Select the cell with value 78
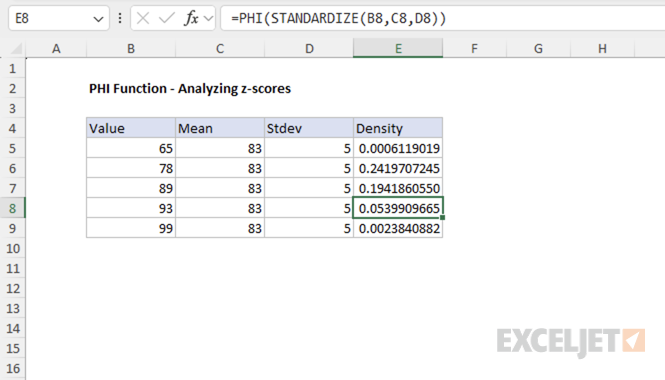 pos(131,168)
